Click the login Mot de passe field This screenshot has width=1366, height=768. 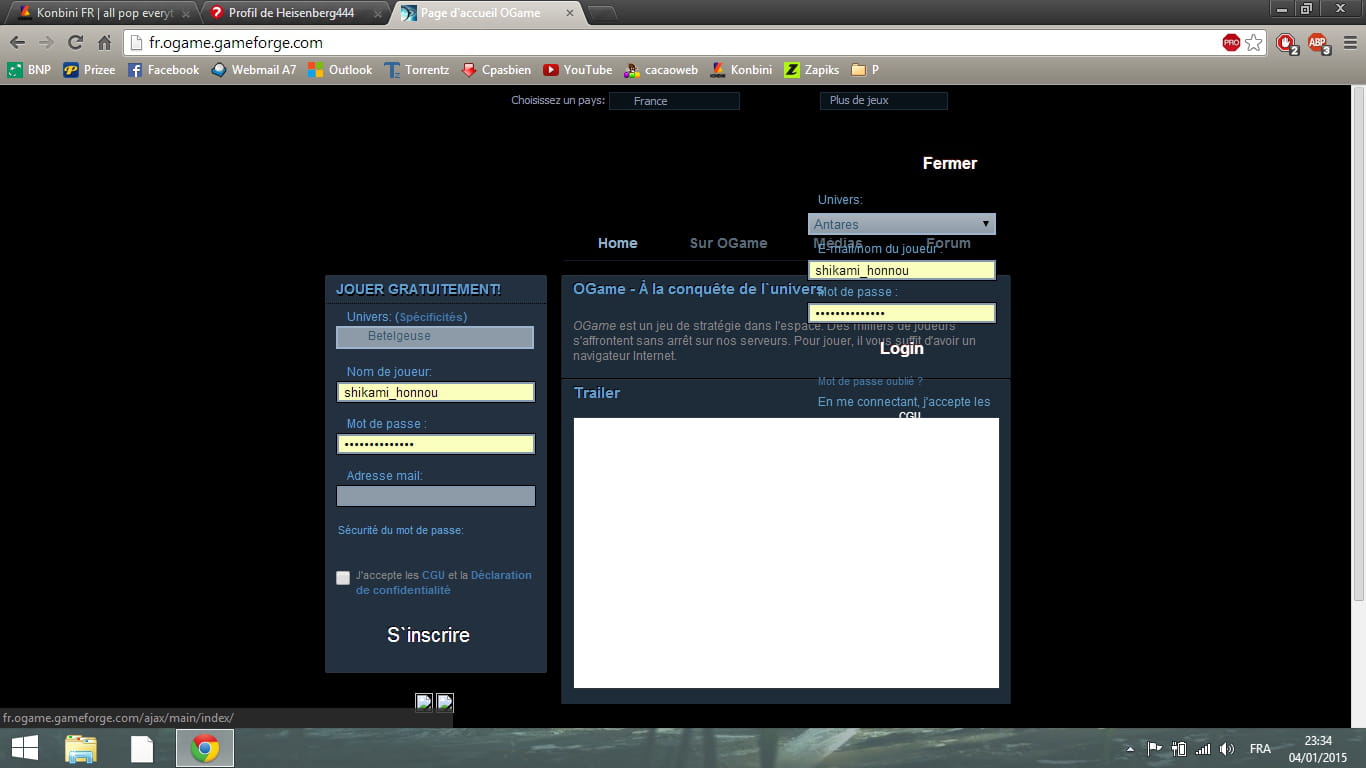coord(902,313)
